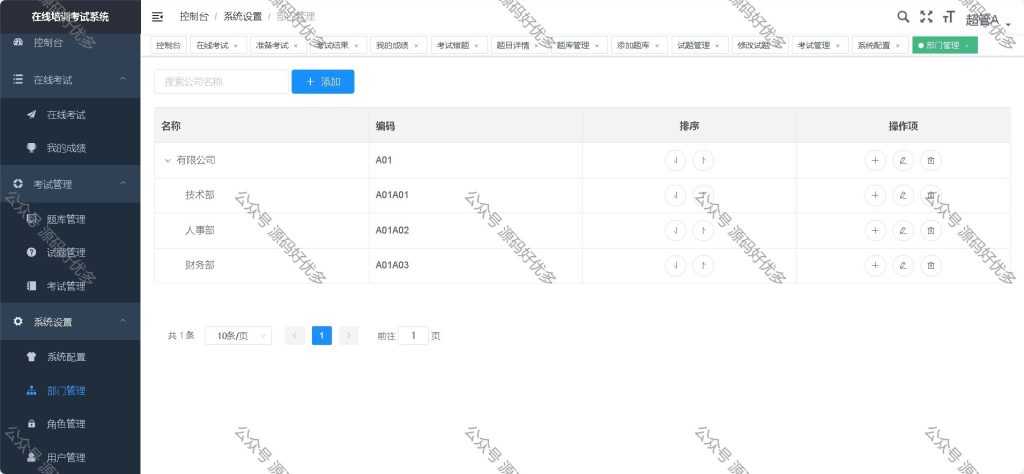Move 人事部 row up
Screen dimensions: 1024x474
703,230
